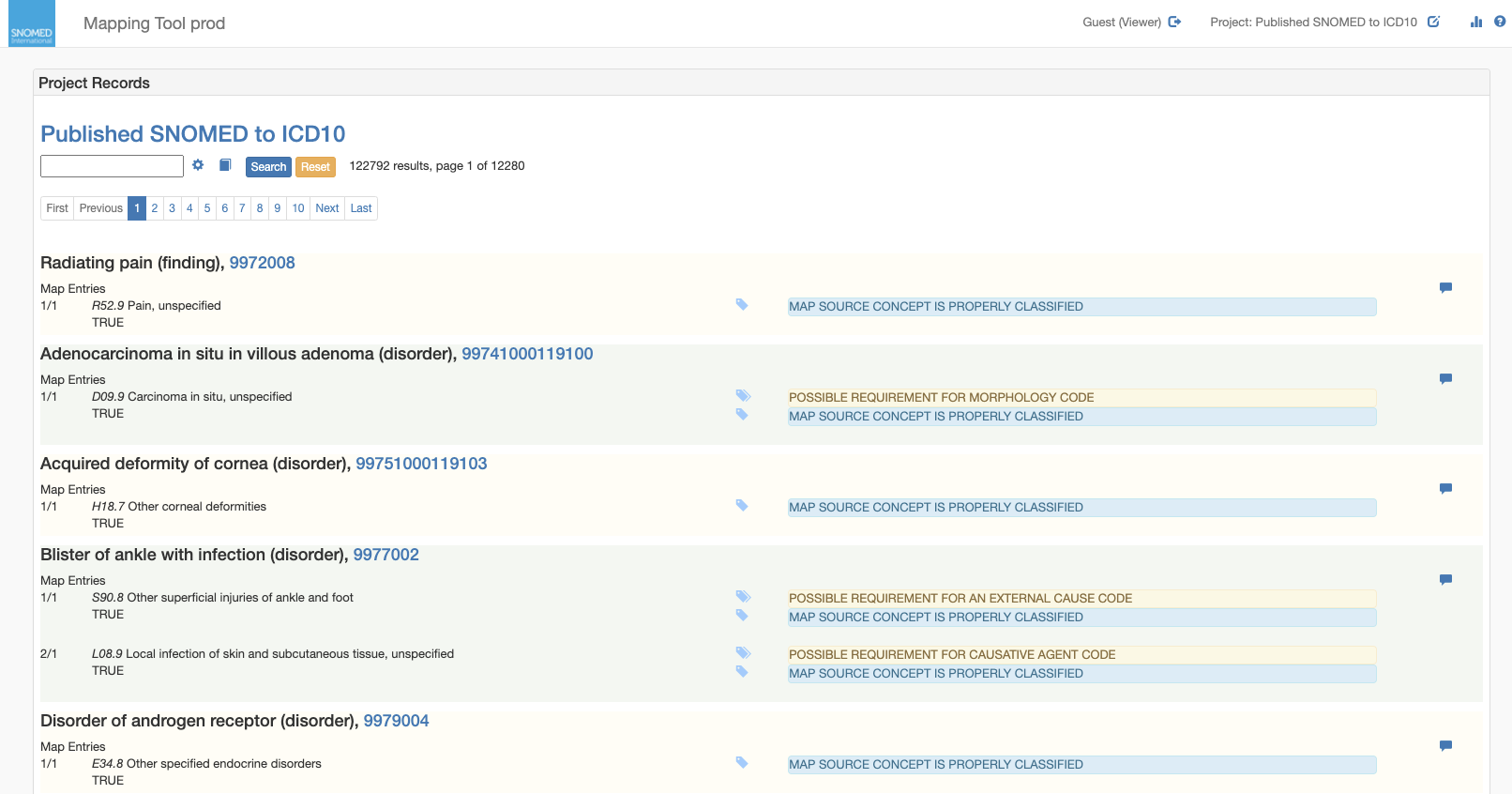Select page 6 in pagination

click(x=225, y=208)
